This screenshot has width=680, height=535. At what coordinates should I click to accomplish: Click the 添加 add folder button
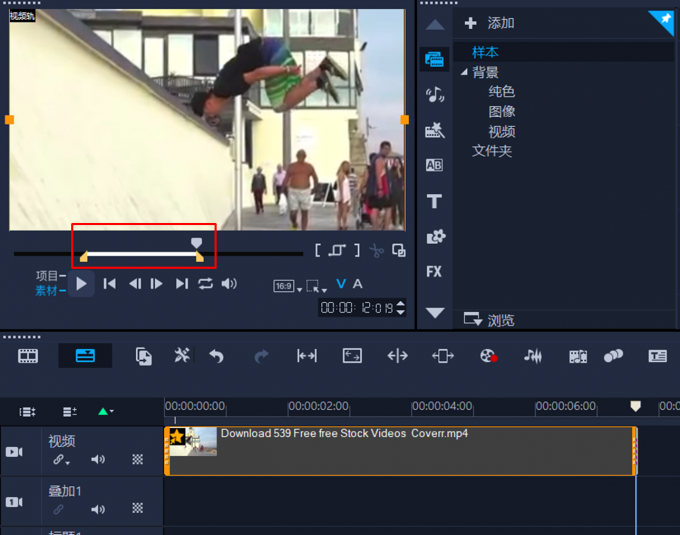[x=489, y=23]
